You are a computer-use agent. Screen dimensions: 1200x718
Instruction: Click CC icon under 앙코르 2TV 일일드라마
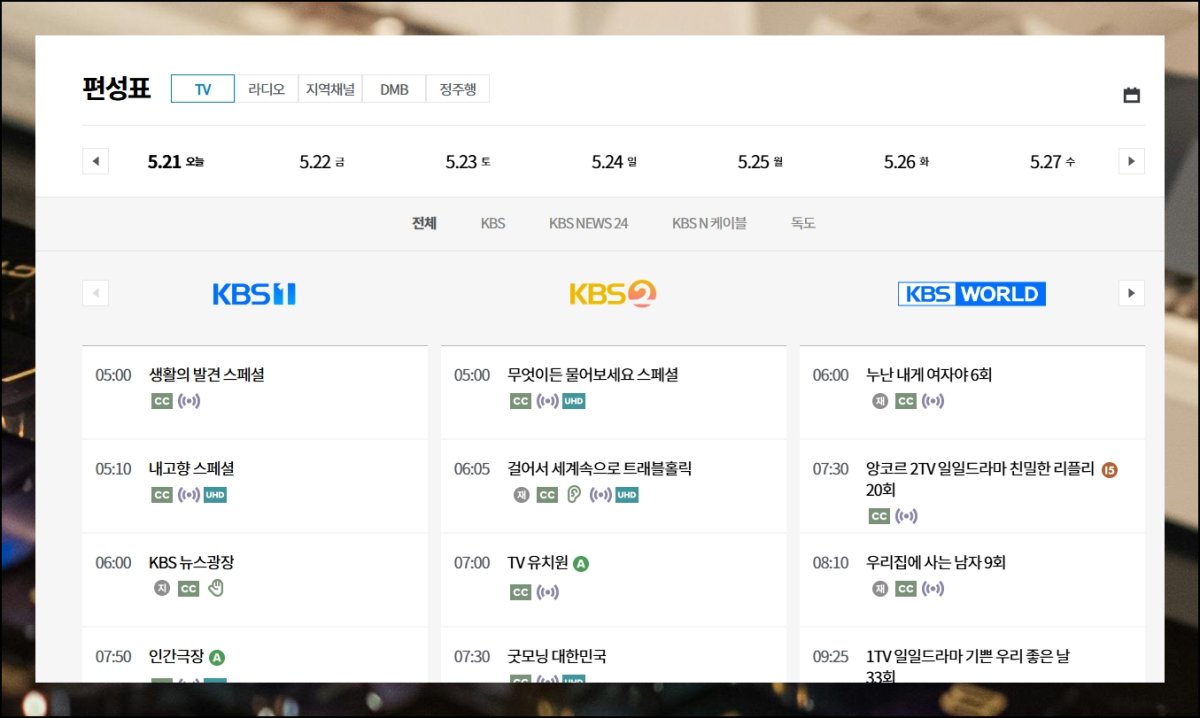[x=879, y=516]
